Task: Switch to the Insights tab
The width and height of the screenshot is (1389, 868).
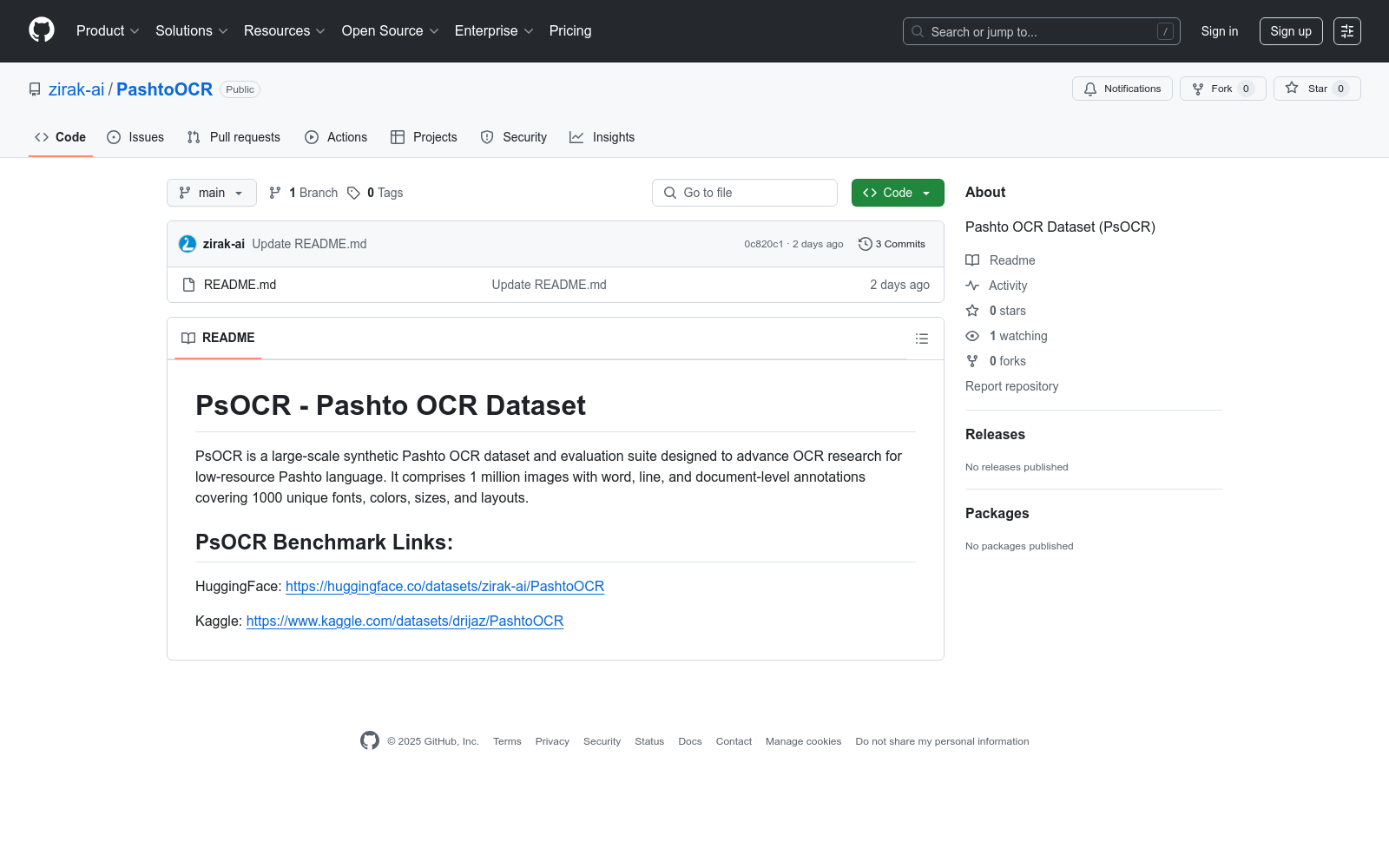Action: point(602,137)
